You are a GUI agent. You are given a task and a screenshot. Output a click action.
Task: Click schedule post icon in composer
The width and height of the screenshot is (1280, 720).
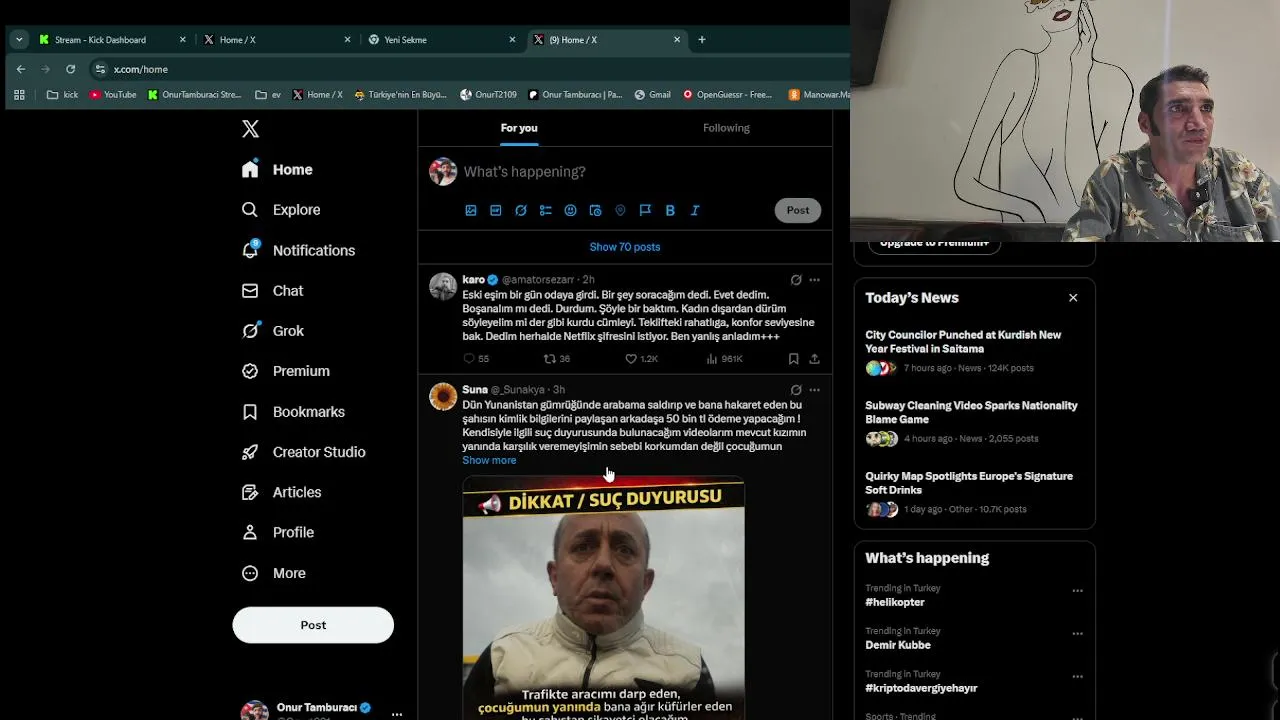pyautogui.click(x=595, y=210)
